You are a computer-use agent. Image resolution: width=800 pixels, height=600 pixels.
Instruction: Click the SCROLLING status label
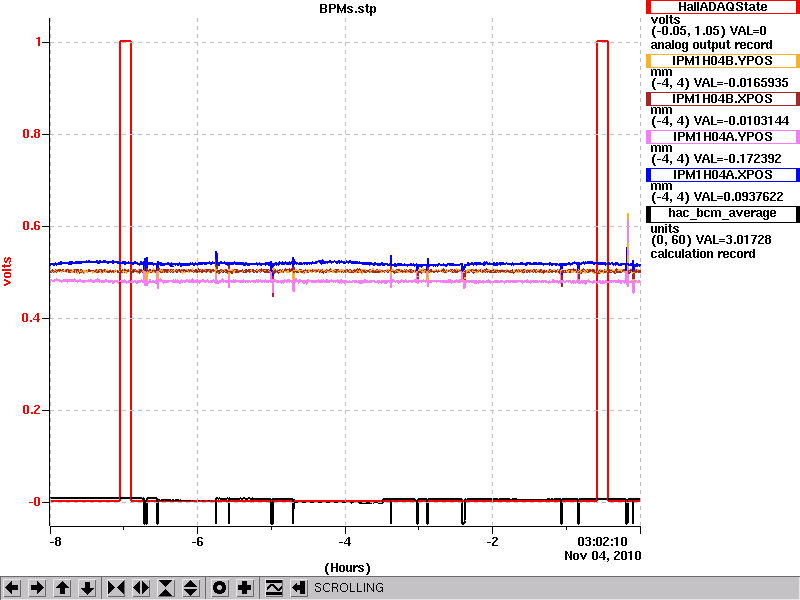click(x=348, y=588)
